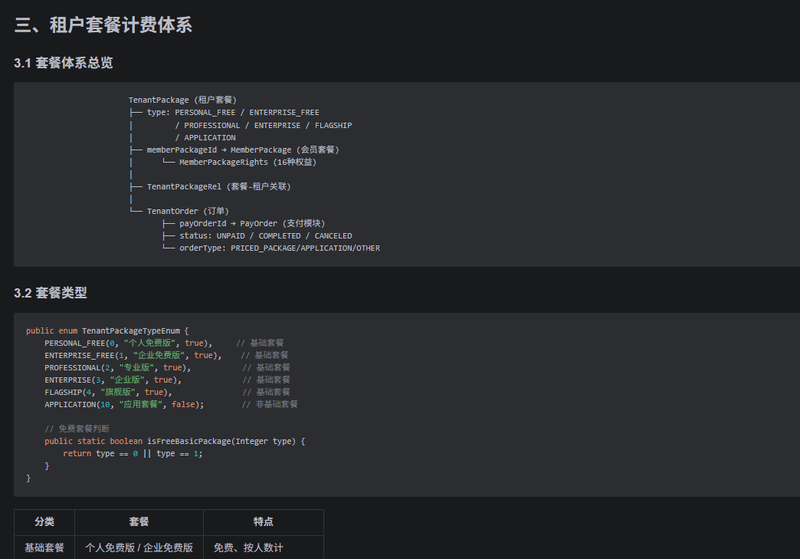Viewport: 800px width, 559px height.
Task: Click the // 免费套餐判断 comment
Action: (x=77, y=428)
